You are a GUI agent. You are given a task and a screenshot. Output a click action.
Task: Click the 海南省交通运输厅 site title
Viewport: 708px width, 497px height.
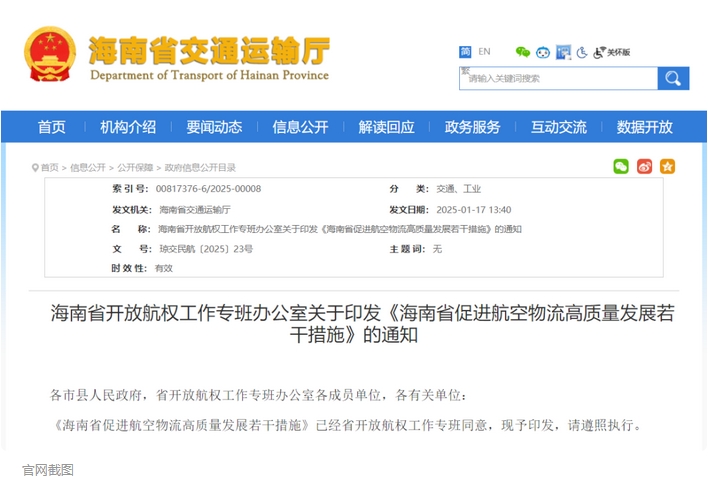click(209, 50)
